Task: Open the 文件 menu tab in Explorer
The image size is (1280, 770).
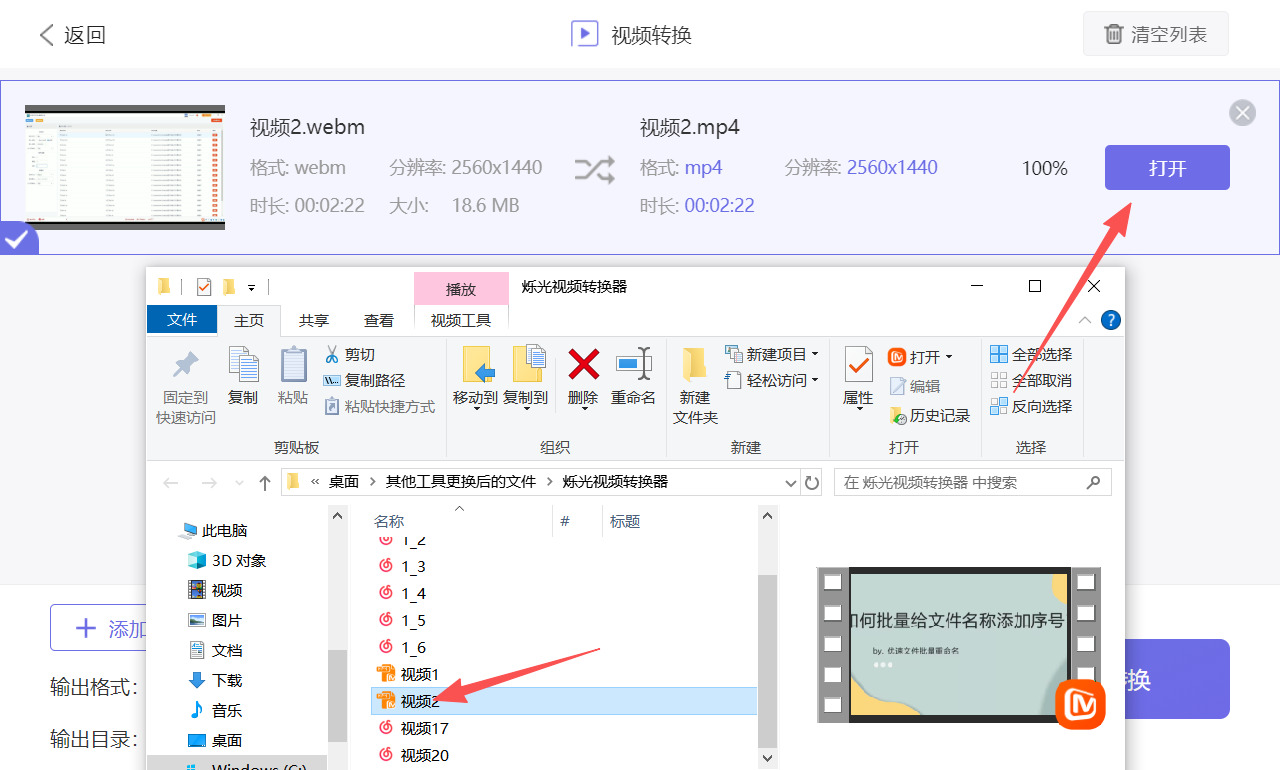Action: 182,319
